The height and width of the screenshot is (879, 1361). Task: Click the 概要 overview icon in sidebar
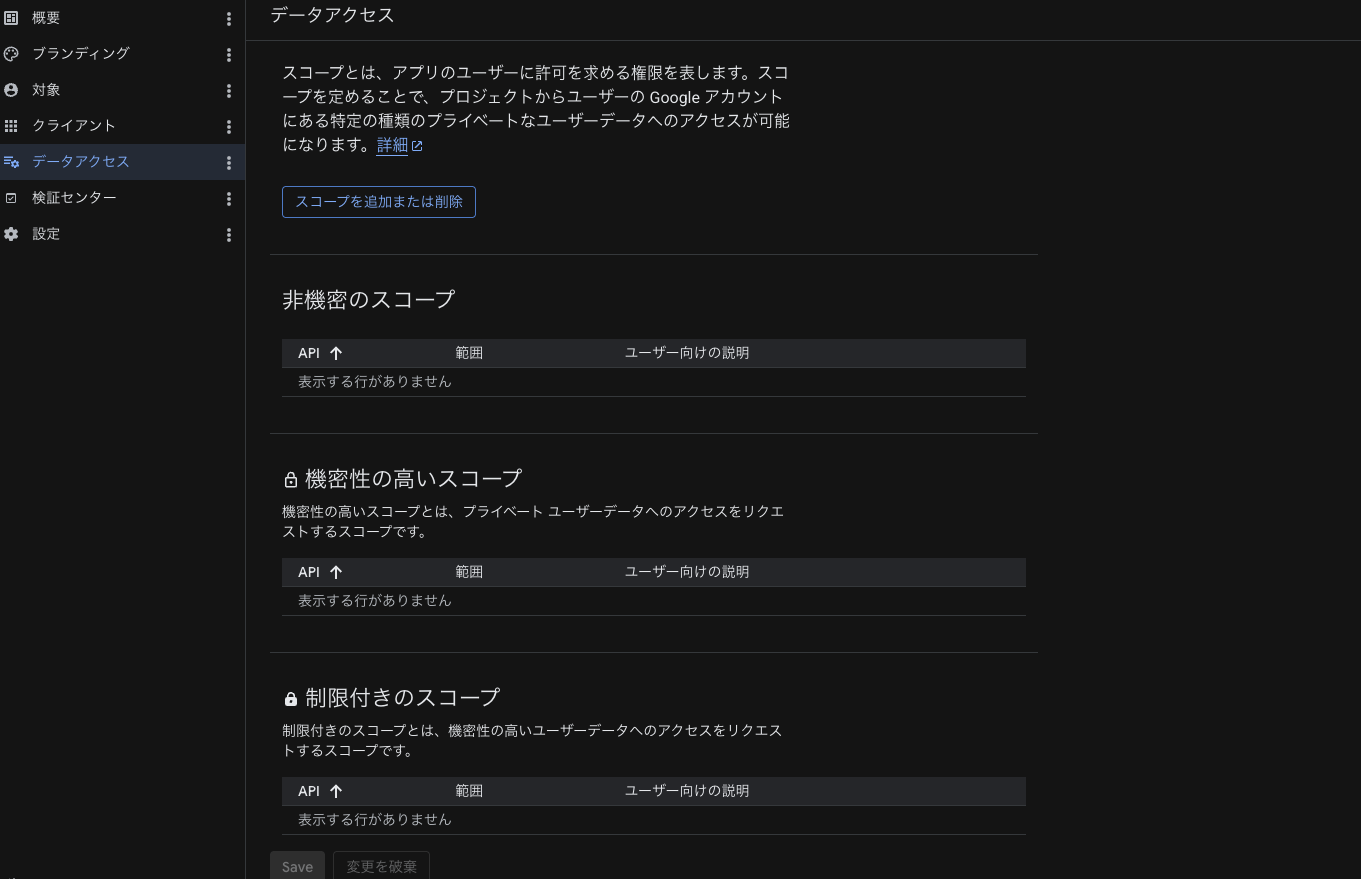[x=11, y=18]
